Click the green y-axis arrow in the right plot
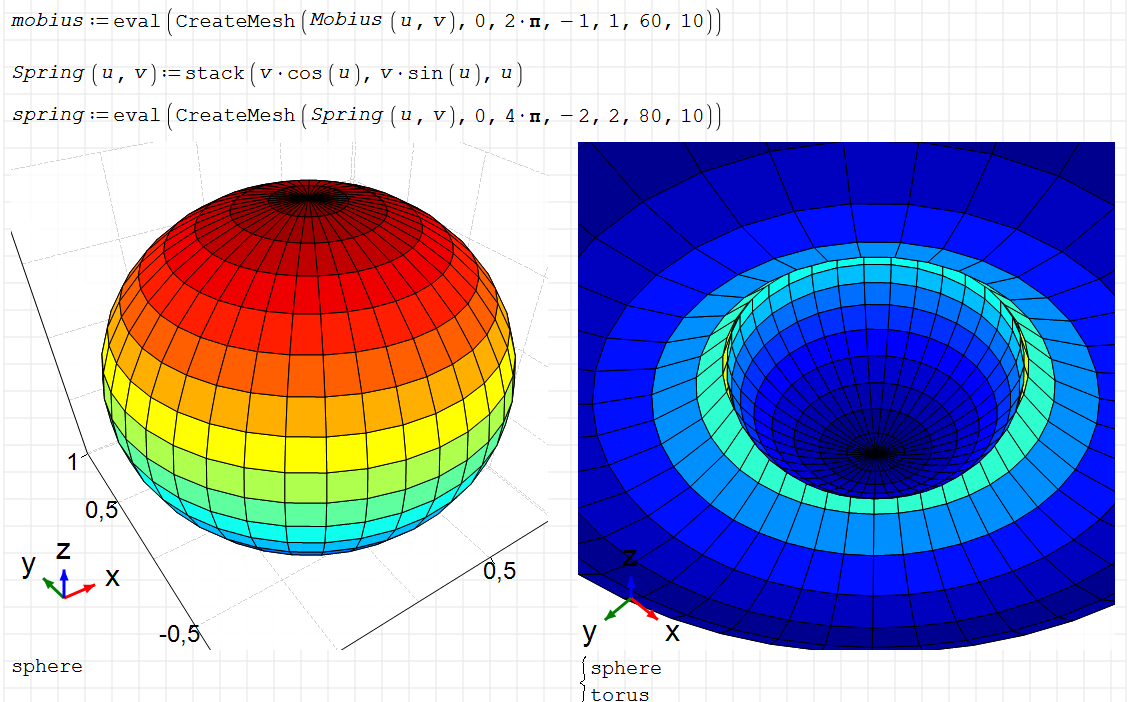 615,609
